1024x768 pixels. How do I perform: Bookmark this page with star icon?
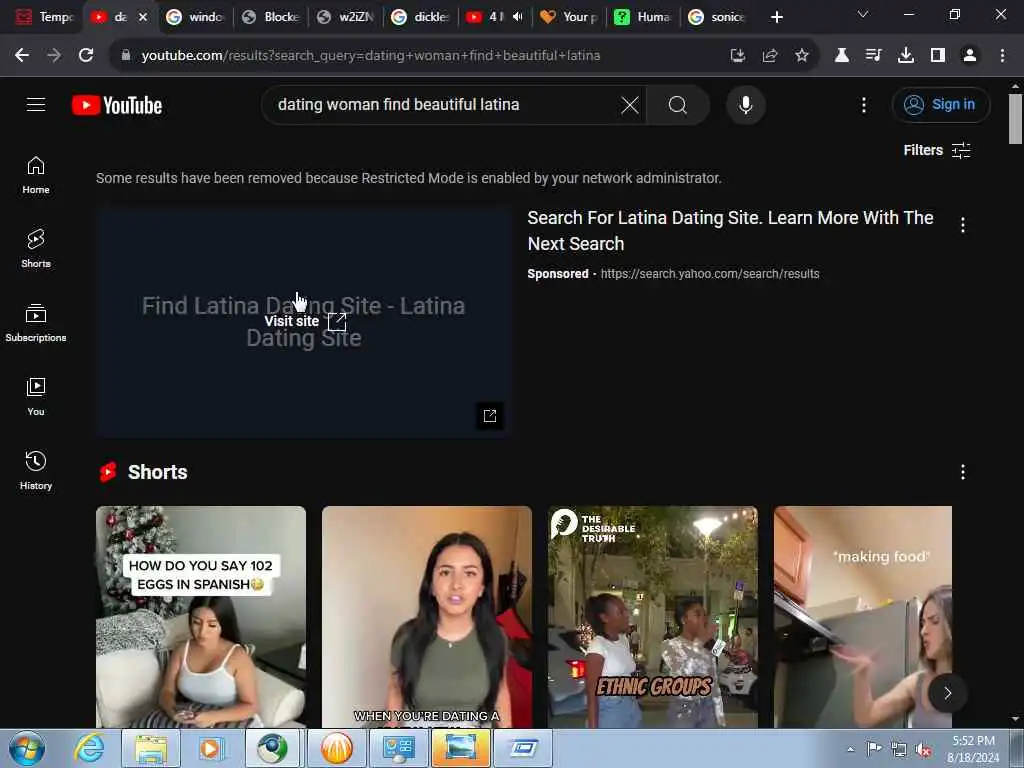801,56
